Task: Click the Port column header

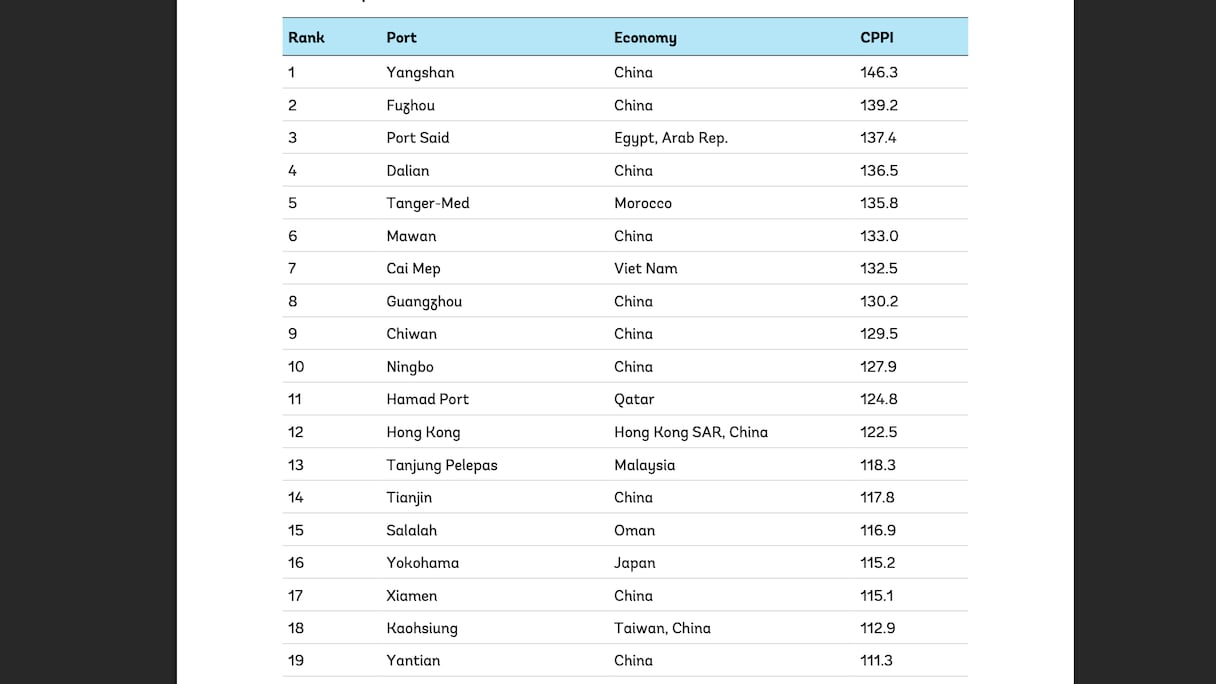Action: [401, 38]
